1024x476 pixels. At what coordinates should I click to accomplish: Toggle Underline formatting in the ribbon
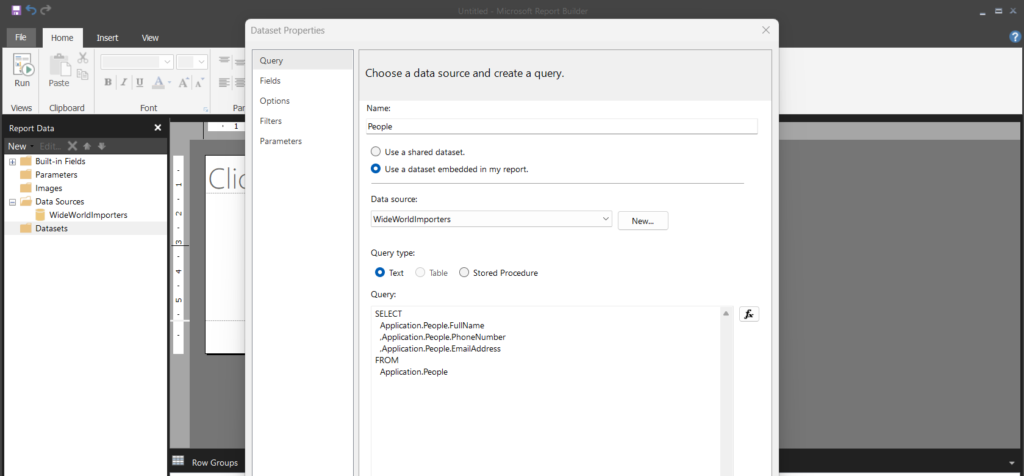coord(139,82)
